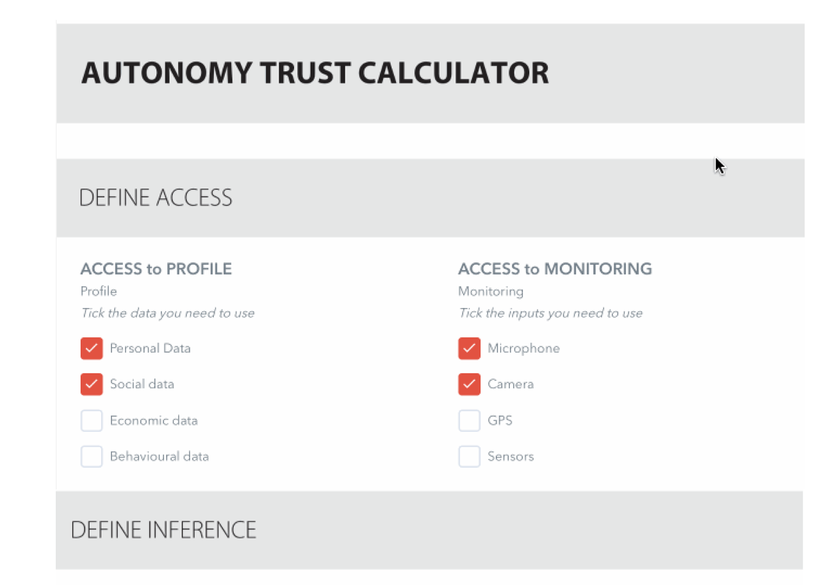The image size is (829, 585).
Task: Expand the DEFINE INFERENCE section header
Action: 163,529
